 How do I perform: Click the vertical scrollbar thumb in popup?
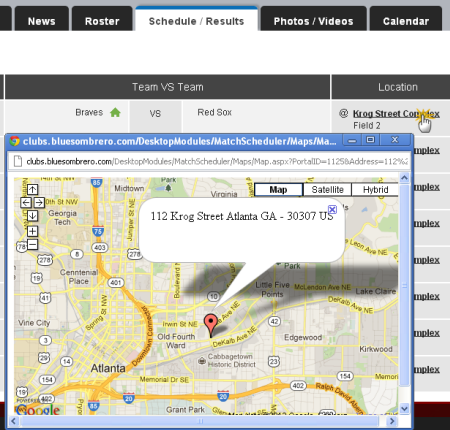pos(404,285)
